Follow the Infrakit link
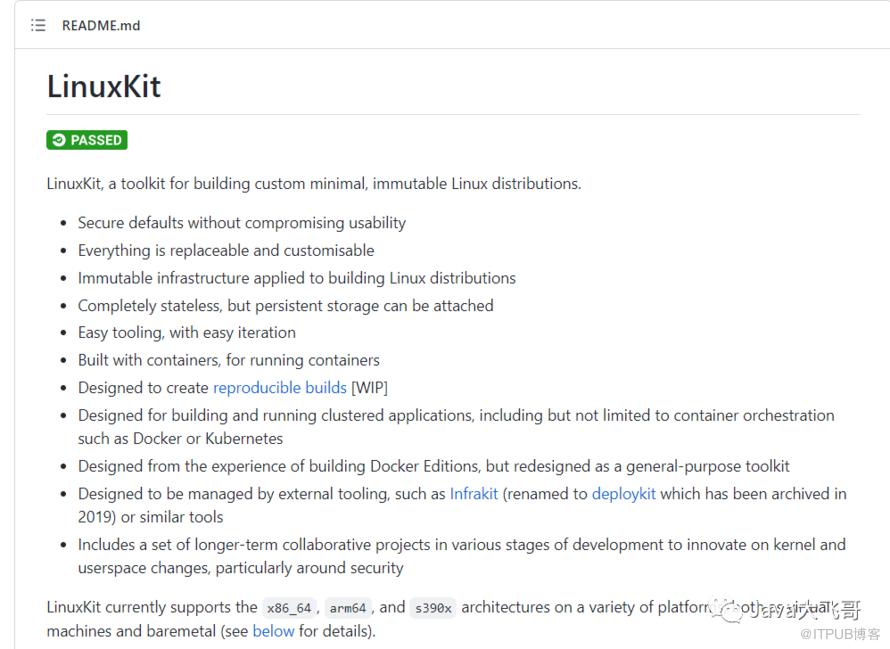The height and width of the screenshot is (649, 890). (x=474, y=493)
